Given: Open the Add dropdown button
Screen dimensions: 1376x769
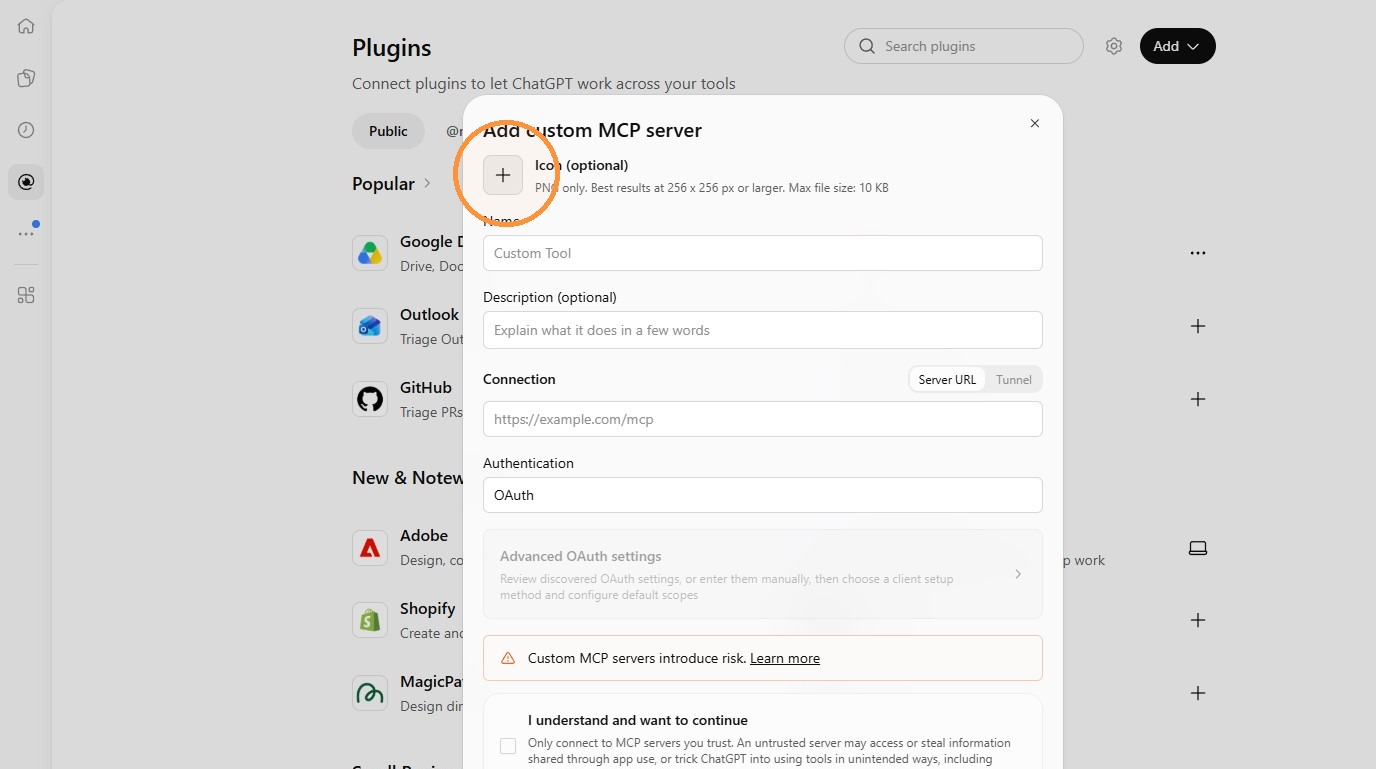Looking at the screenshot, I should tap(1178, 46).
